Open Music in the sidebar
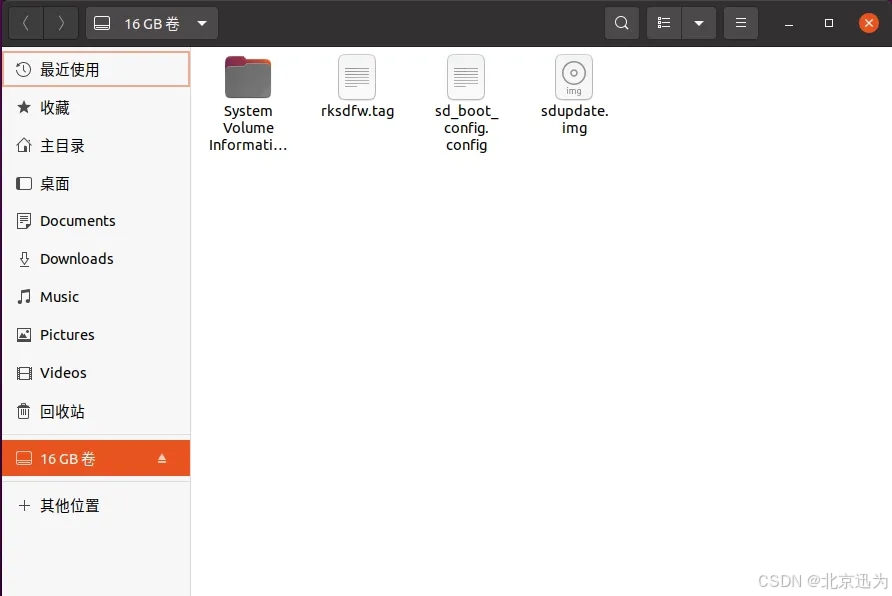 click(96, 297)
